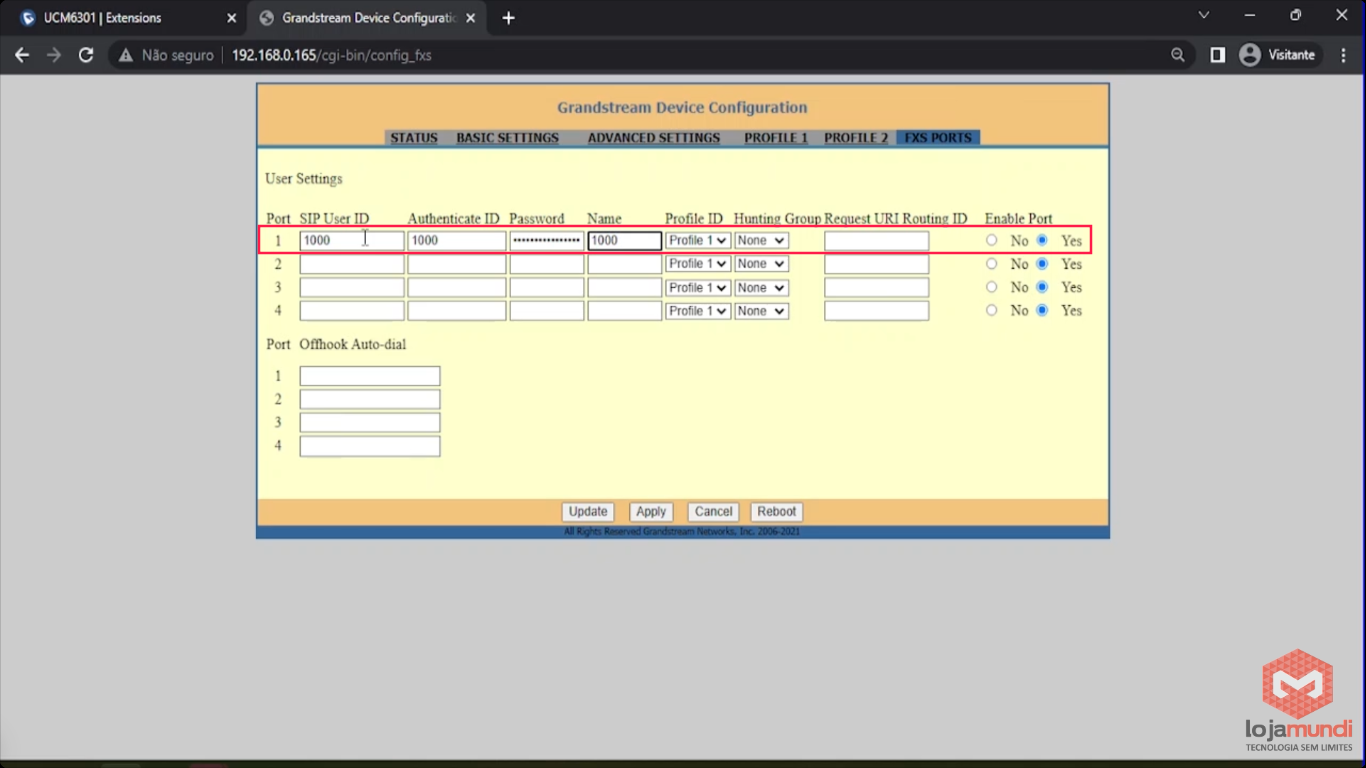
Task: Click the browser back arrow
Action: pos(22,55)
